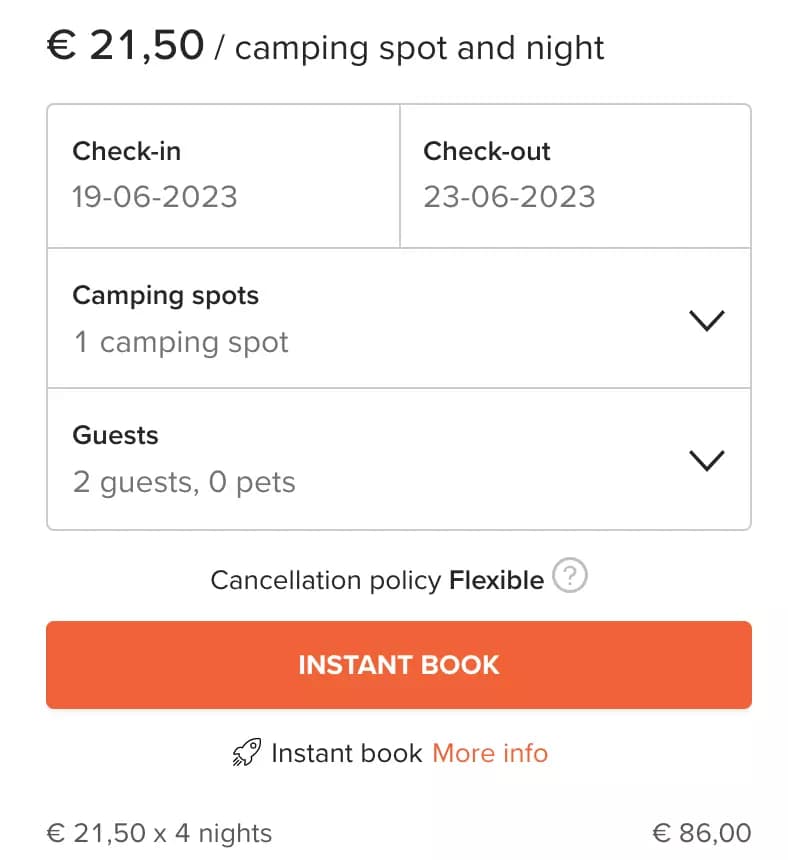
Task: Expand the Camping spots chevron arrow
Action: 706,320
